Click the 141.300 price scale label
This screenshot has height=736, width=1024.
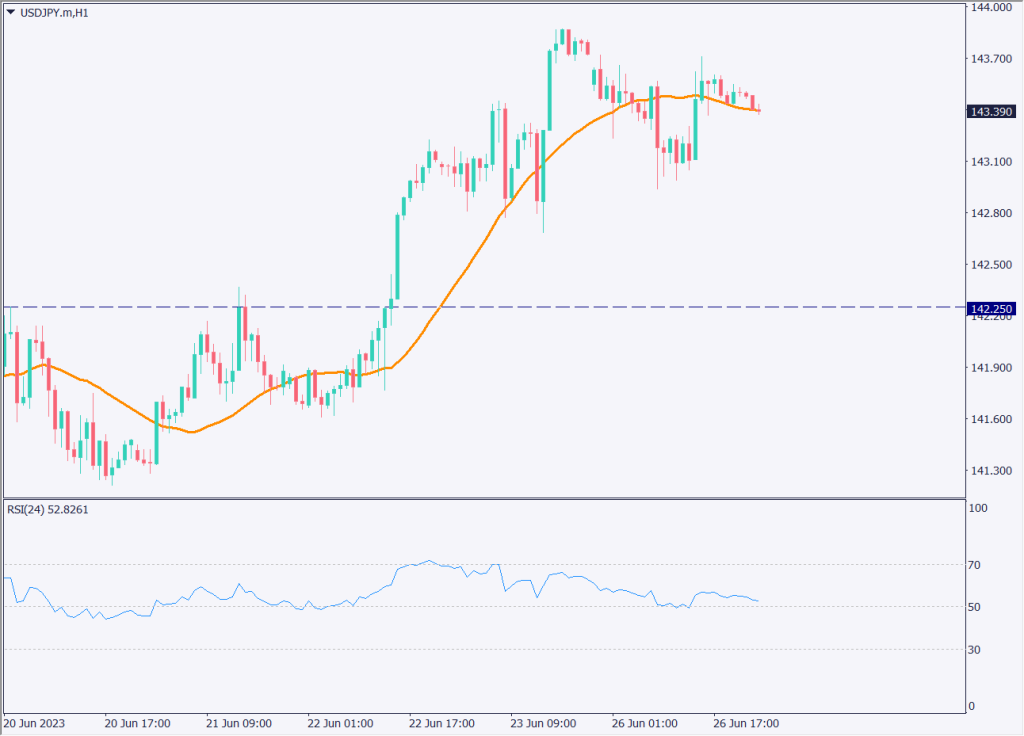(x=990, y=471)
